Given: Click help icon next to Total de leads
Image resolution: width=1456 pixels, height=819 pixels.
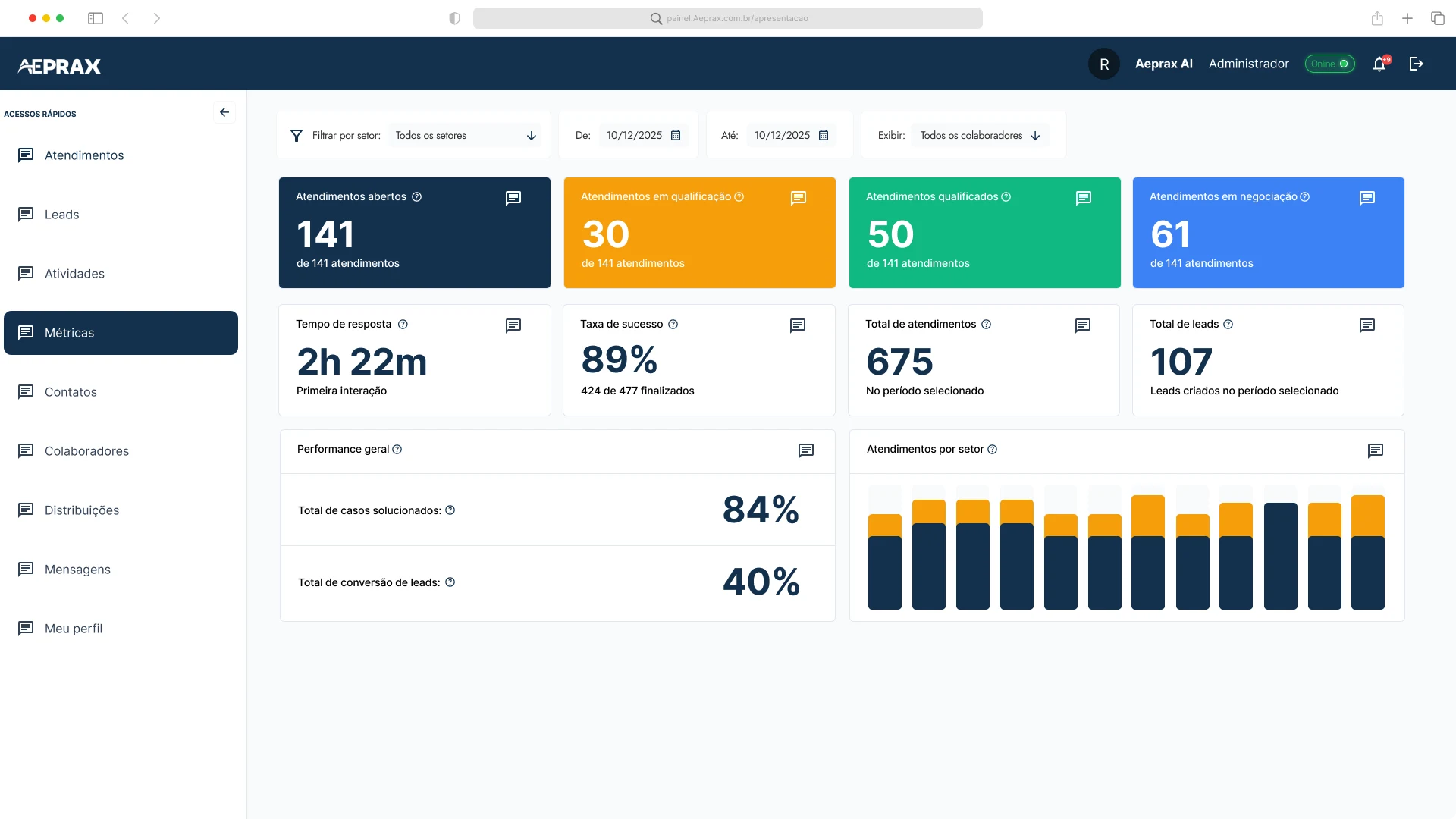Looking at the screenshot, I should click(1228, 325).
